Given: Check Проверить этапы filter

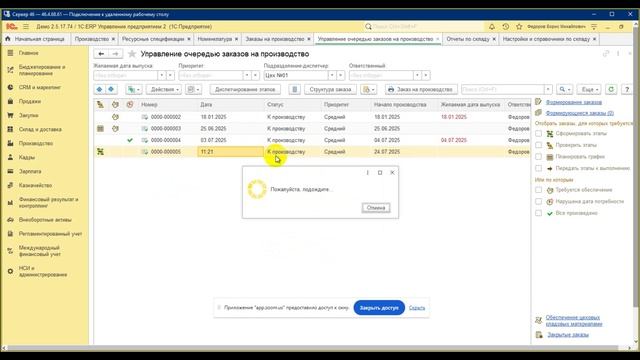Looking at the screenshot, I should click(x=538, y=145).
